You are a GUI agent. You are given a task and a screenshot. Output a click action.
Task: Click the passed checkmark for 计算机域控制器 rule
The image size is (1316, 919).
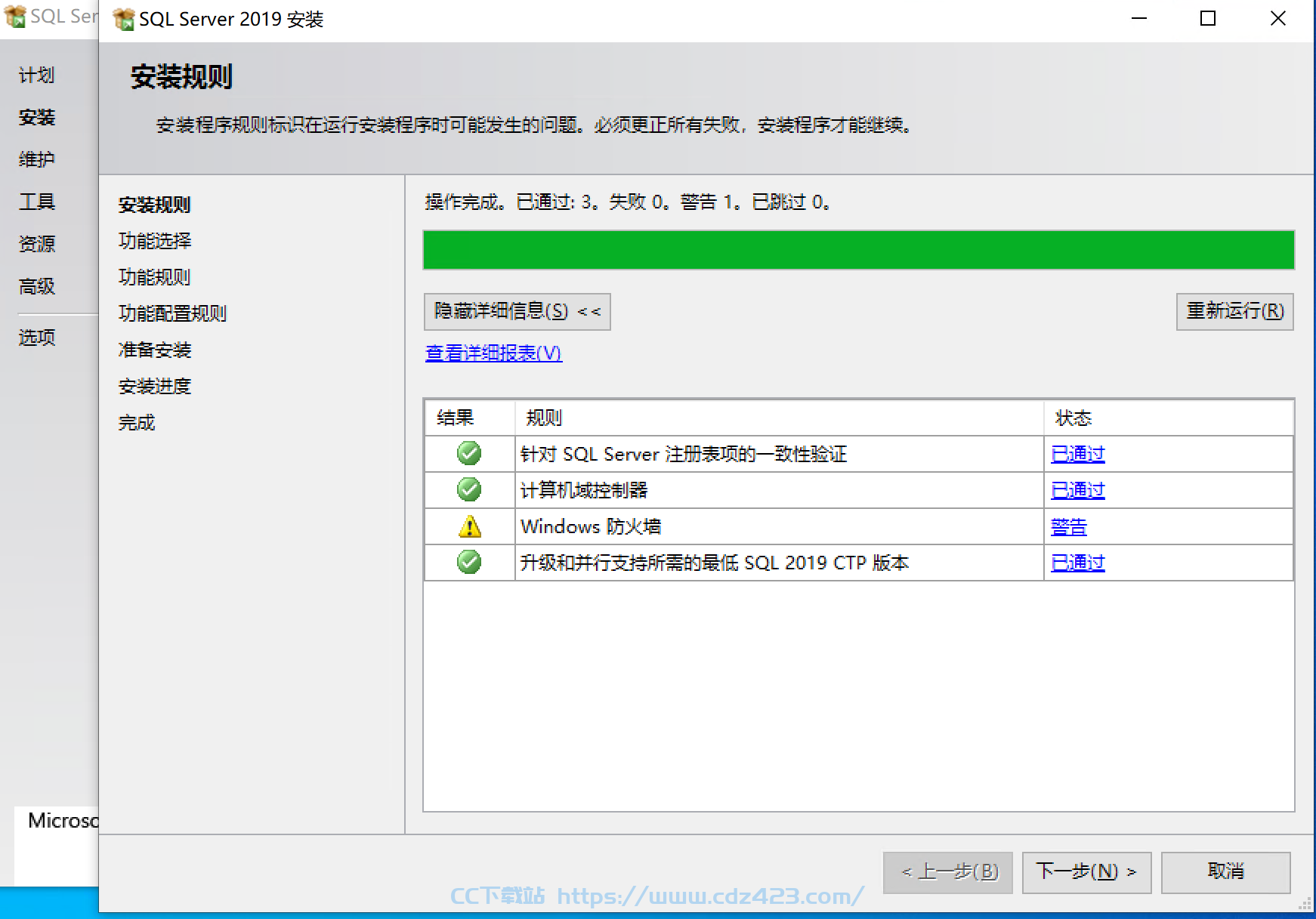pos(469,489)
